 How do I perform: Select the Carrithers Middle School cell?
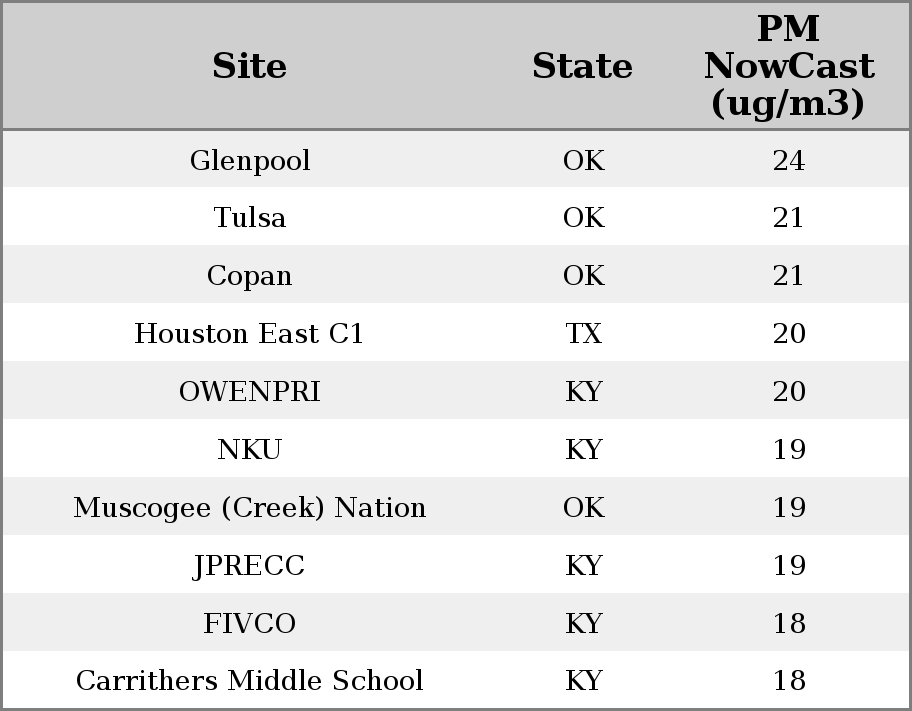coord(250,681)
